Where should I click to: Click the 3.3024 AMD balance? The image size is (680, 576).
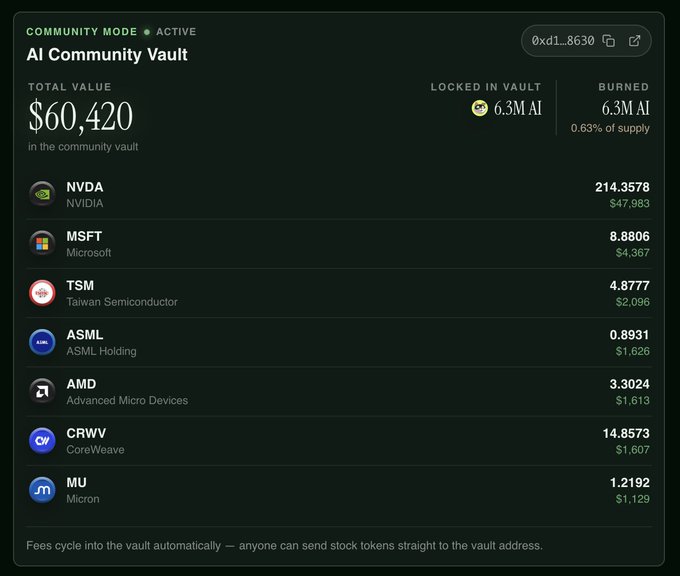(x=630, y=384)
